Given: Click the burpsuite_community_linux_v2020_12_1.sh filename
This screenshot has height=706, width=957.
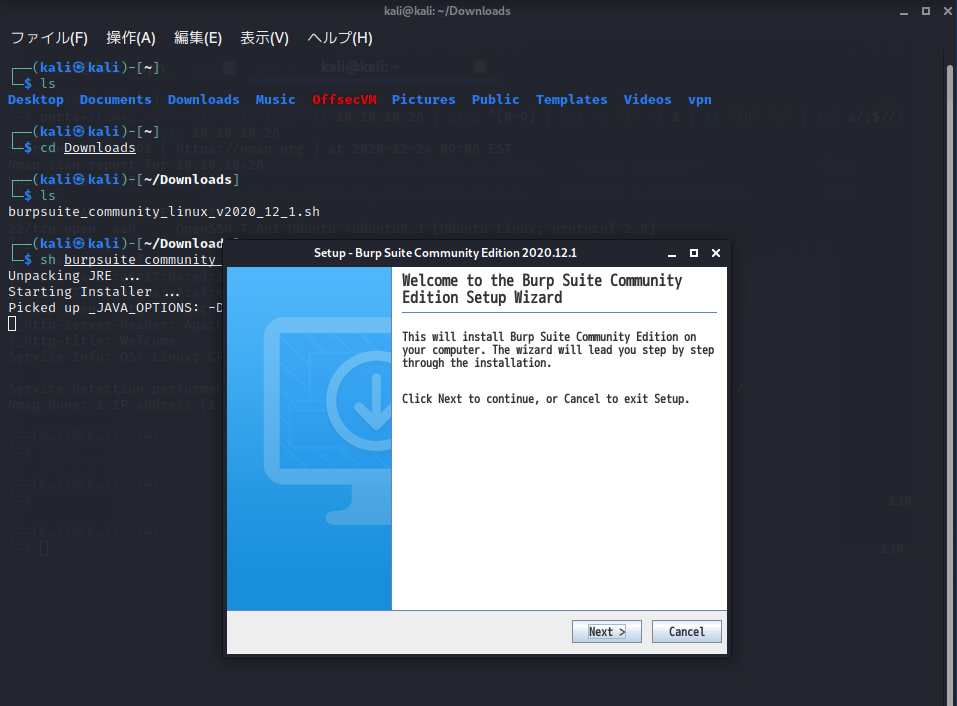Looking at the screenshot, I should [164, 212].
